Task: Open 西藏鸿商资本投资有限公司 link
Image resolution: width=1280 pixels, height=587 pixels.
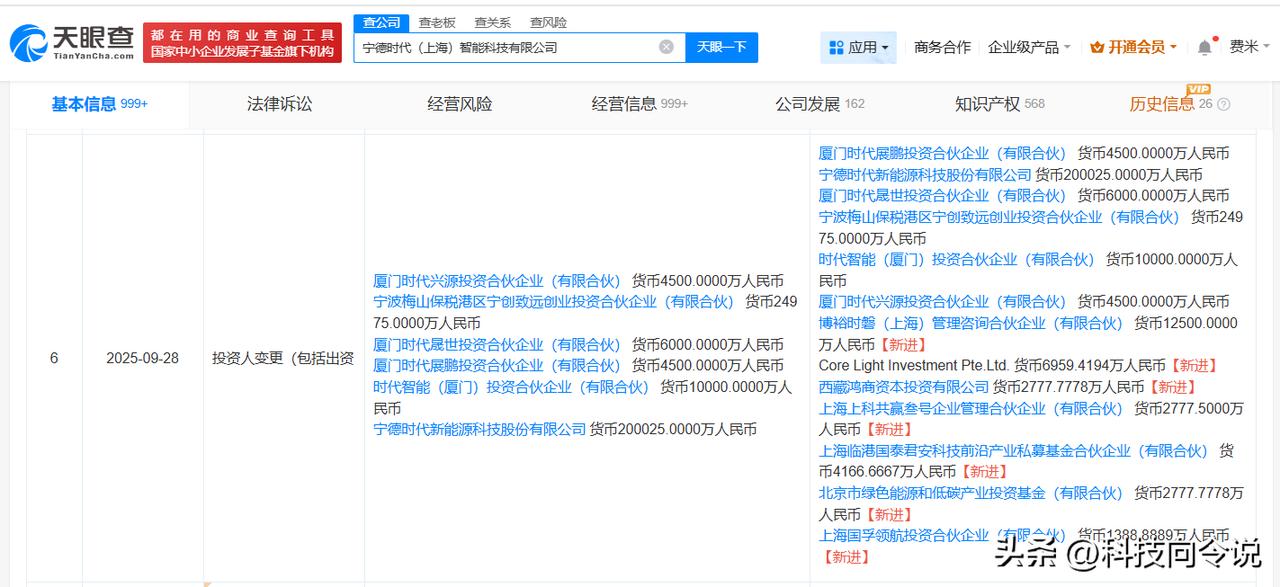Action: [x=904, y=387]
